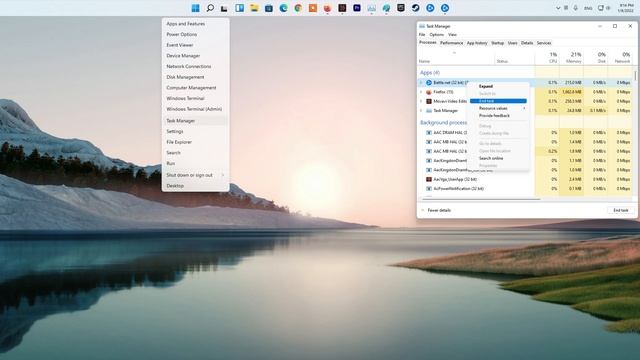The height and width of the screenshot is (360, 640).
Task: Click the Movavi Video Editor process icon
Action: 429,101
